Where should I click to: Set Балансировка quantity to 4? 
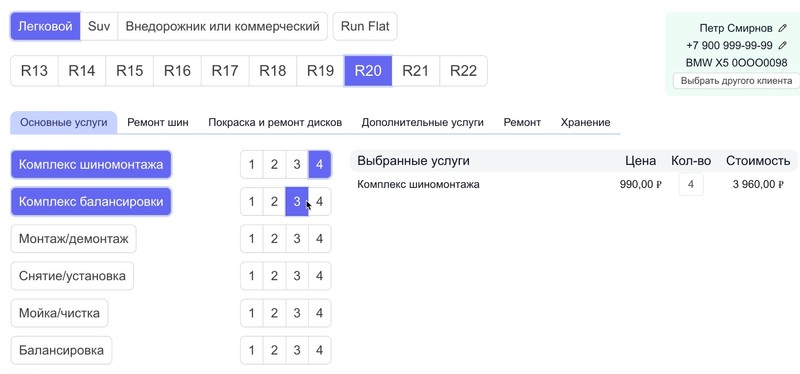tap(319, 351)
